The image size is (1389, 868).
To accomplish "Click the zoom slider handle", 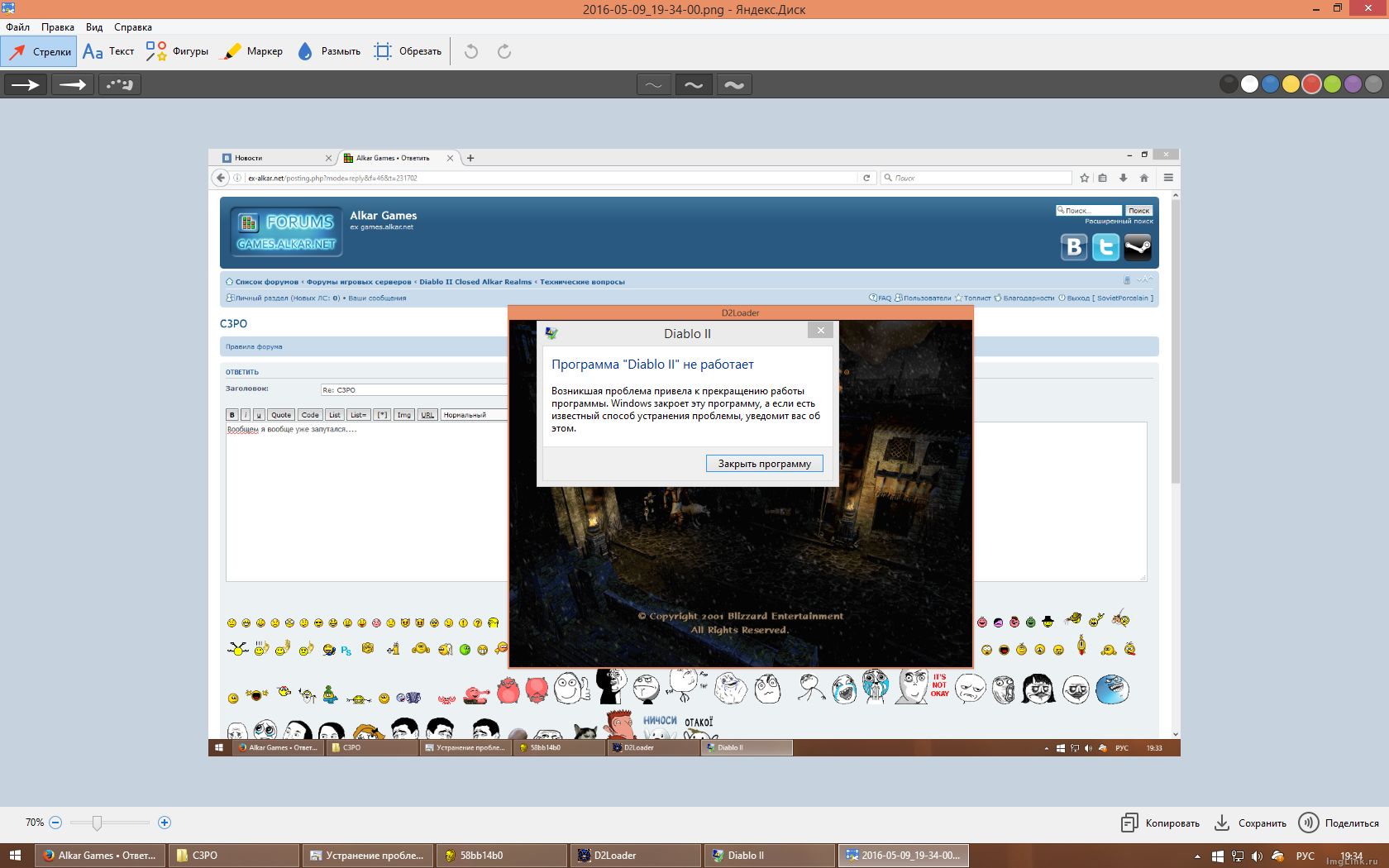I will (x=97, y=823).
